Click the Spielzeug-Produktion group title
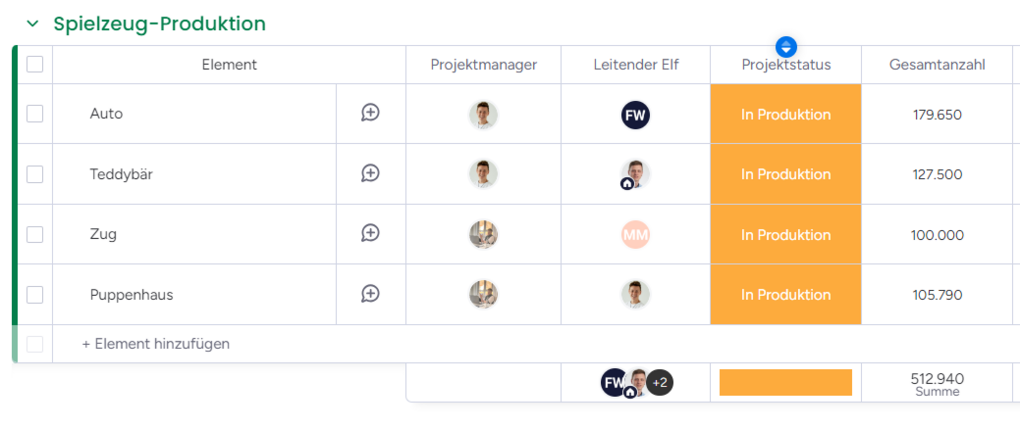Screen dimensions: 1020x429 coord(159,23)
